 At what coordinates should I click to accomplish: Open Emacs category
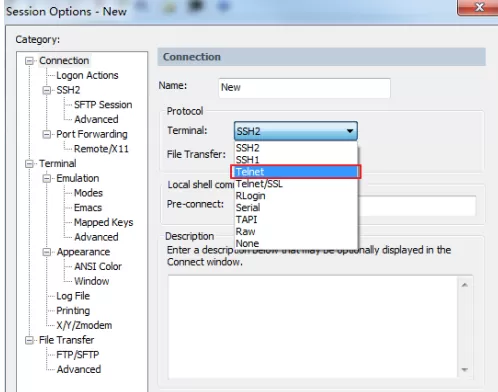click(x=88, y=208)
